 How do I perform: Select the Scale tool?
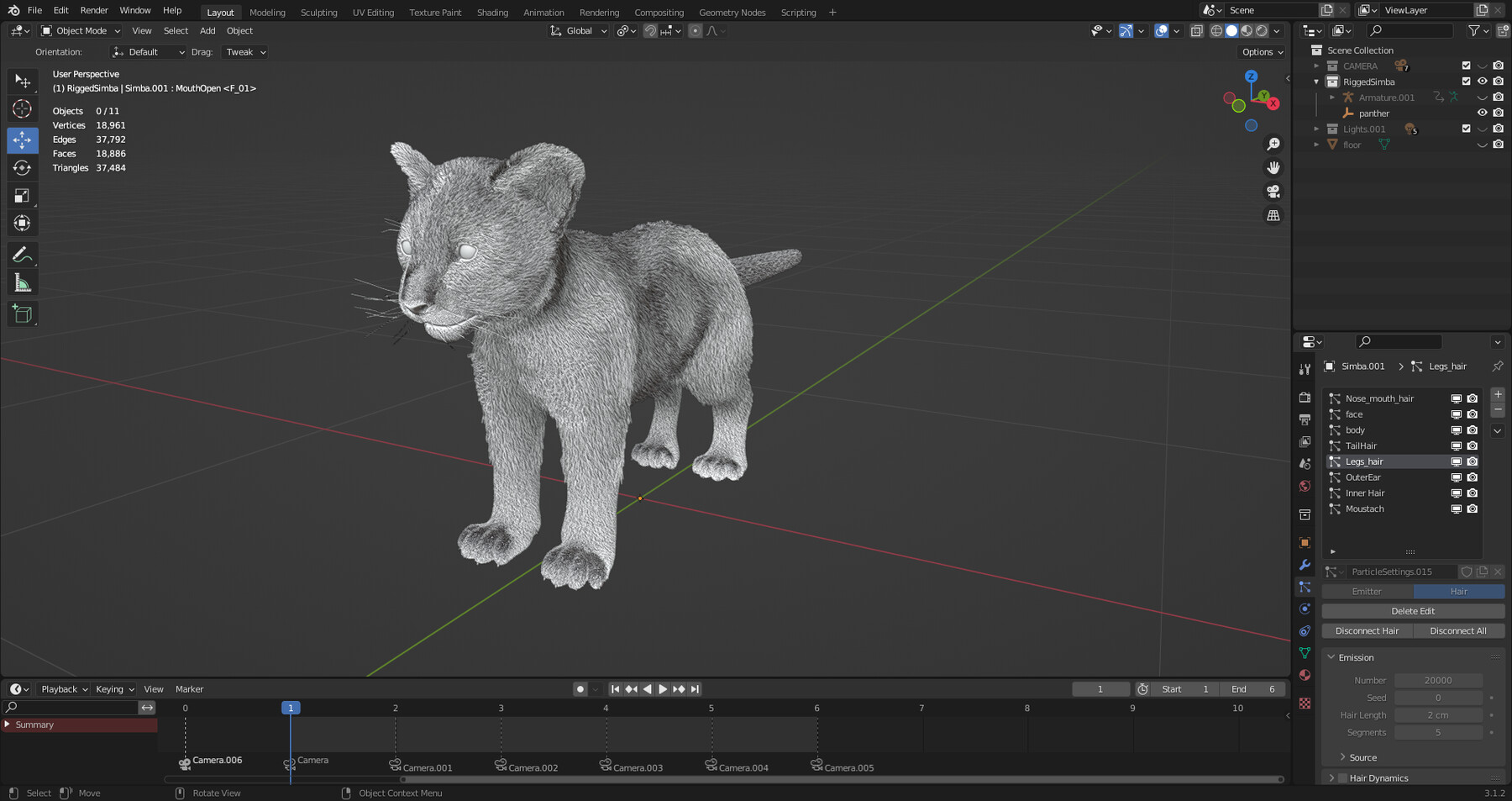tap(23, 195)
